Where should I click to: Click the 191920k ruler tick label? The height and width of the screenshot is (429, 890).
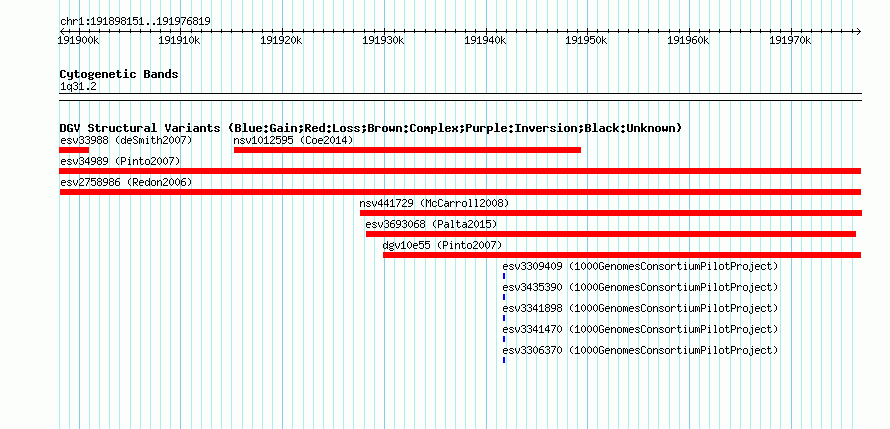[x=282, y=41]
